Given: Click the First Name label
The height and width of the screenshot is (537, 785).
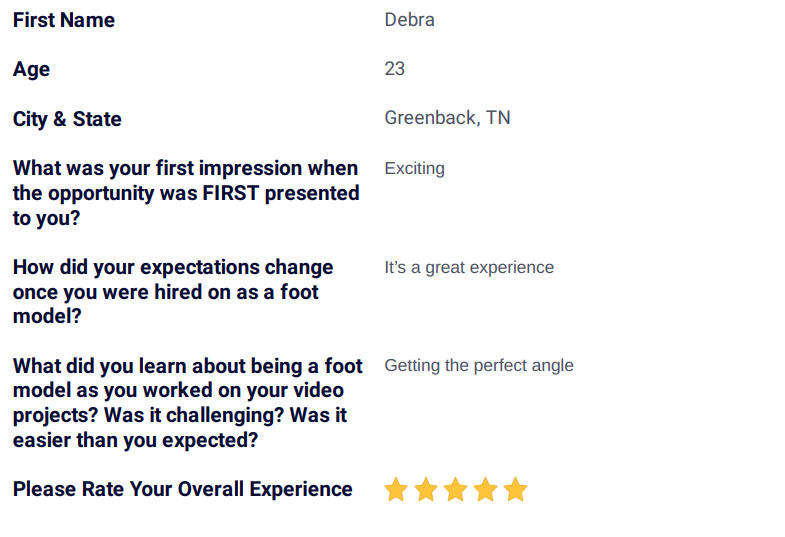Looking at the screenshot, I should [x=64, y=20].
